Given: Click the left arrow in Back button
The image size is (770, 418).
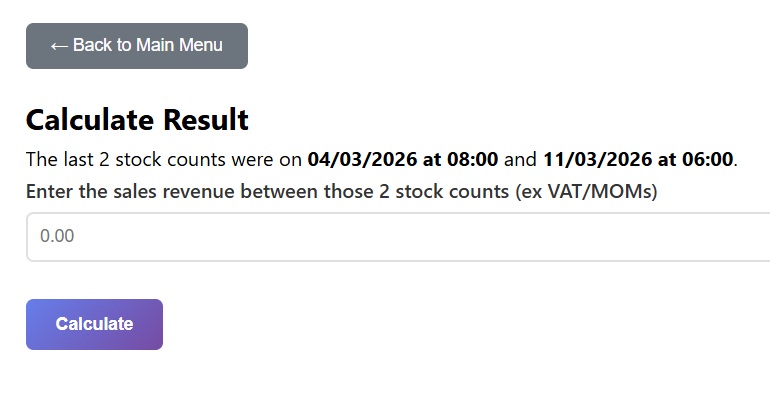Looking at the screenshot, I should point(58,46).
